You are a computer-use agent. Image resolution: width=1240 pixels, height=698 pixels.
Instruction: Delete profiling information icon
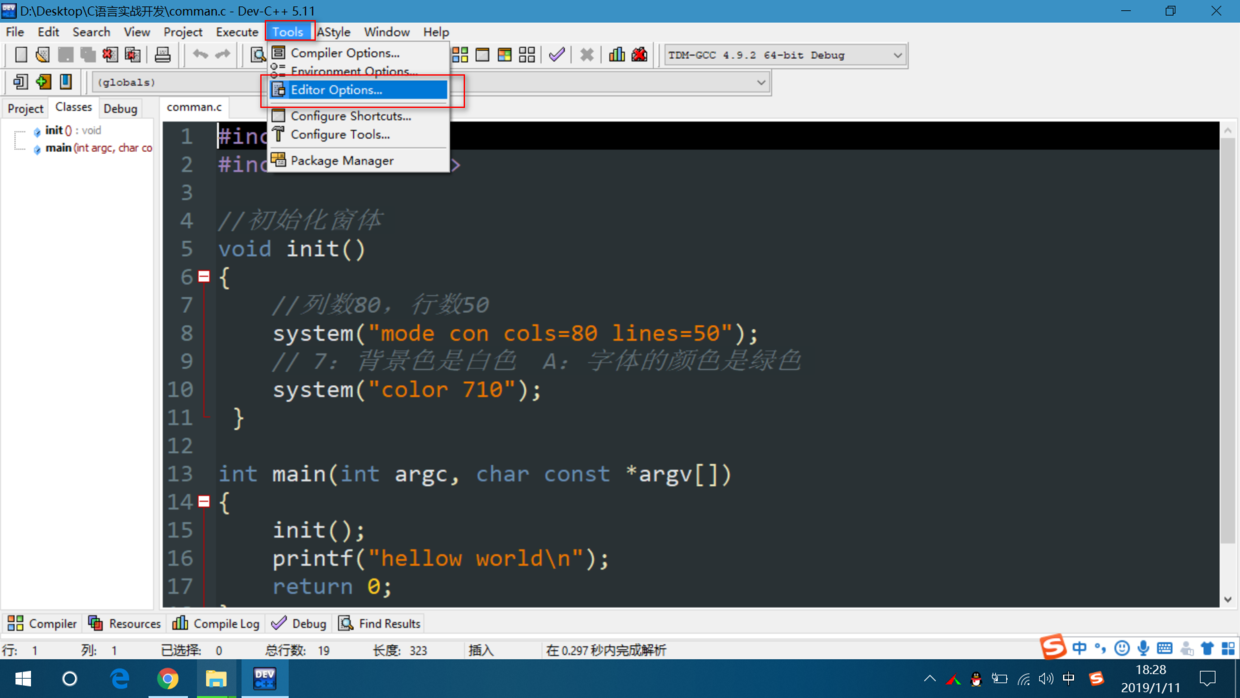(x=639, y=55)
